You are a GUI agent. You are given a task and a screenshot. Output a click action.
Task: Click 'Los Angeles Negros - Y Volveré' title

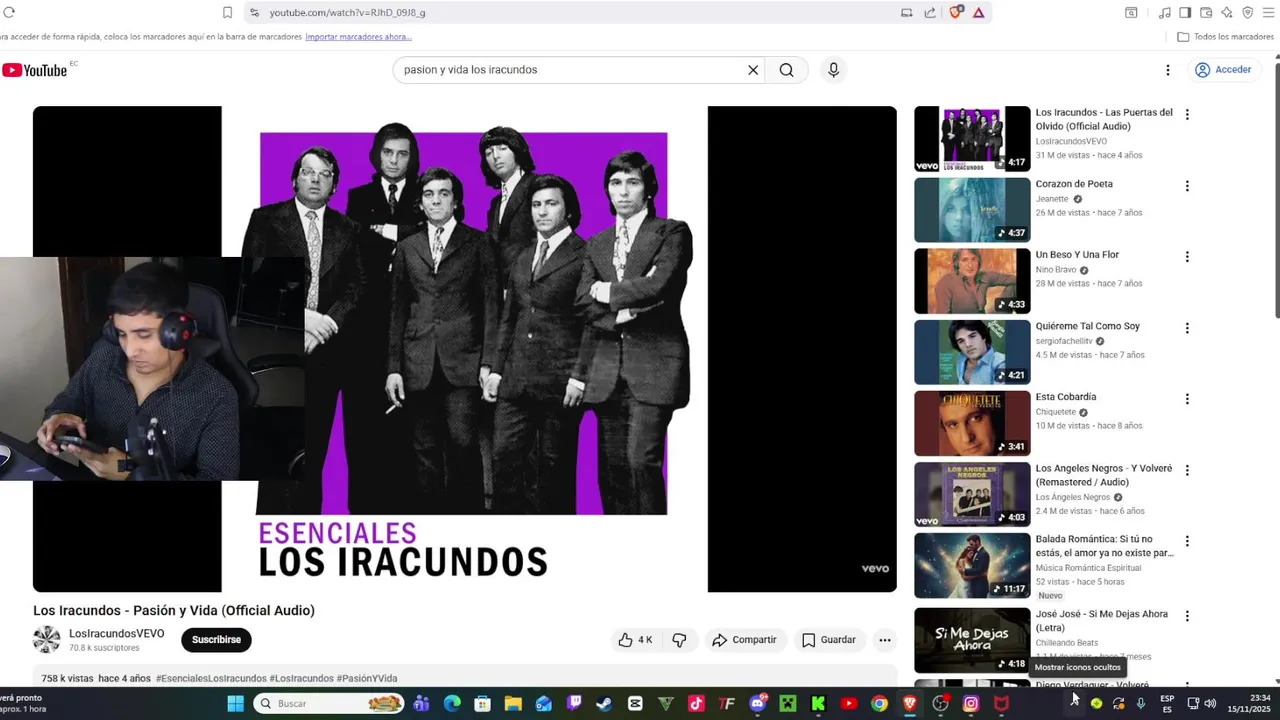[x=1104, y=475]
